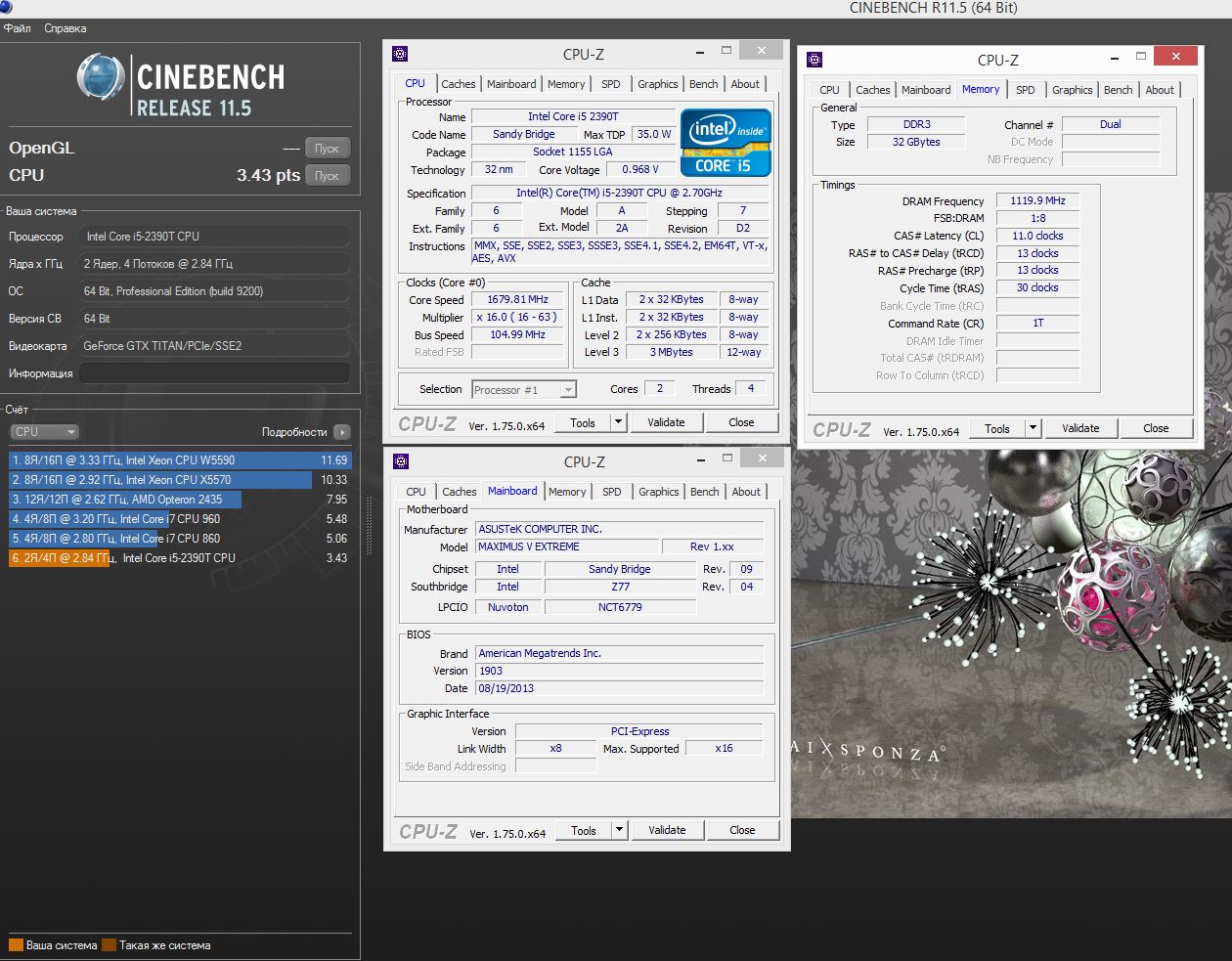Click Validate button in CPU window
The width and height of the screenshot is (1232, 961).
click(666, 422)
